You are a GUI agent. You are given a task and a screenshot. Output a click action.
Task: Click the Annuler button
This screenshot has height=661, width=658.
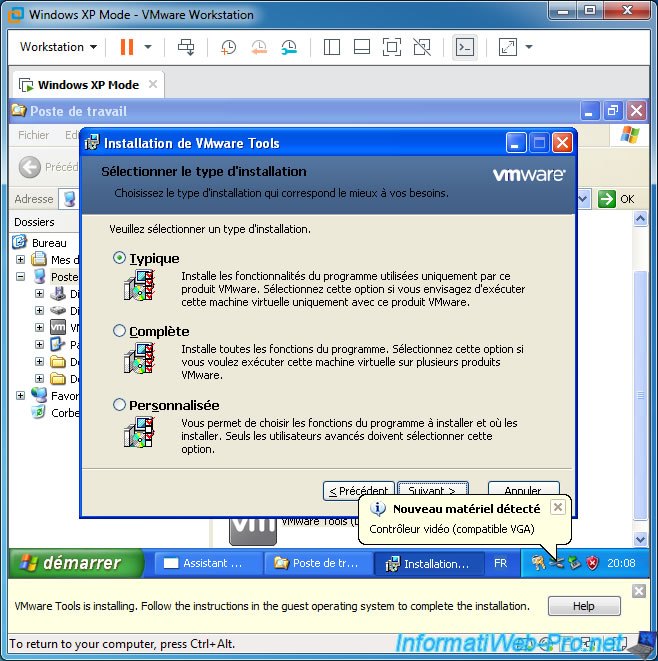(x=524, y=491)
